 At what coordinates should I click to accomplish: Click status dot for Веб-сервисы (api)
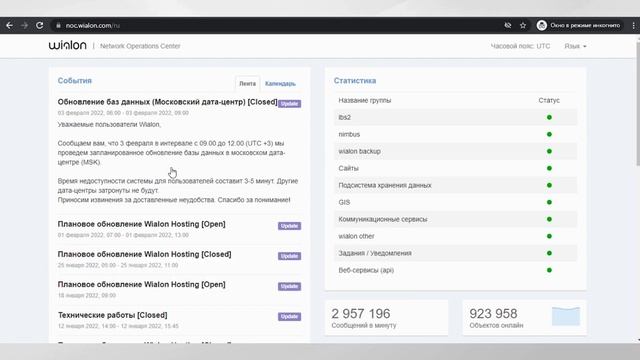tap(549, 270)
